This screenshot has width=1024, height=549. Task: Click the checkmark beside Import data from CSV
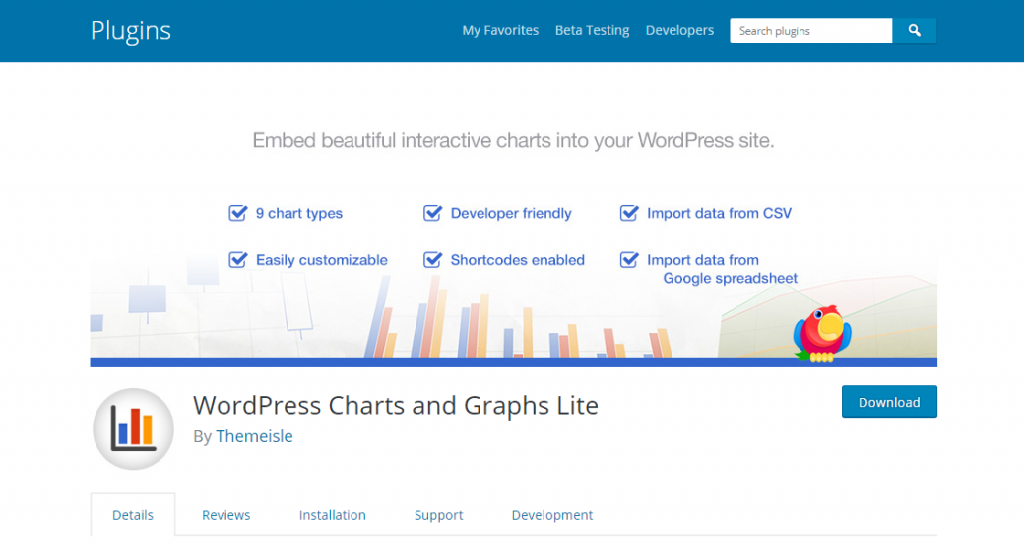pos(629,213)
